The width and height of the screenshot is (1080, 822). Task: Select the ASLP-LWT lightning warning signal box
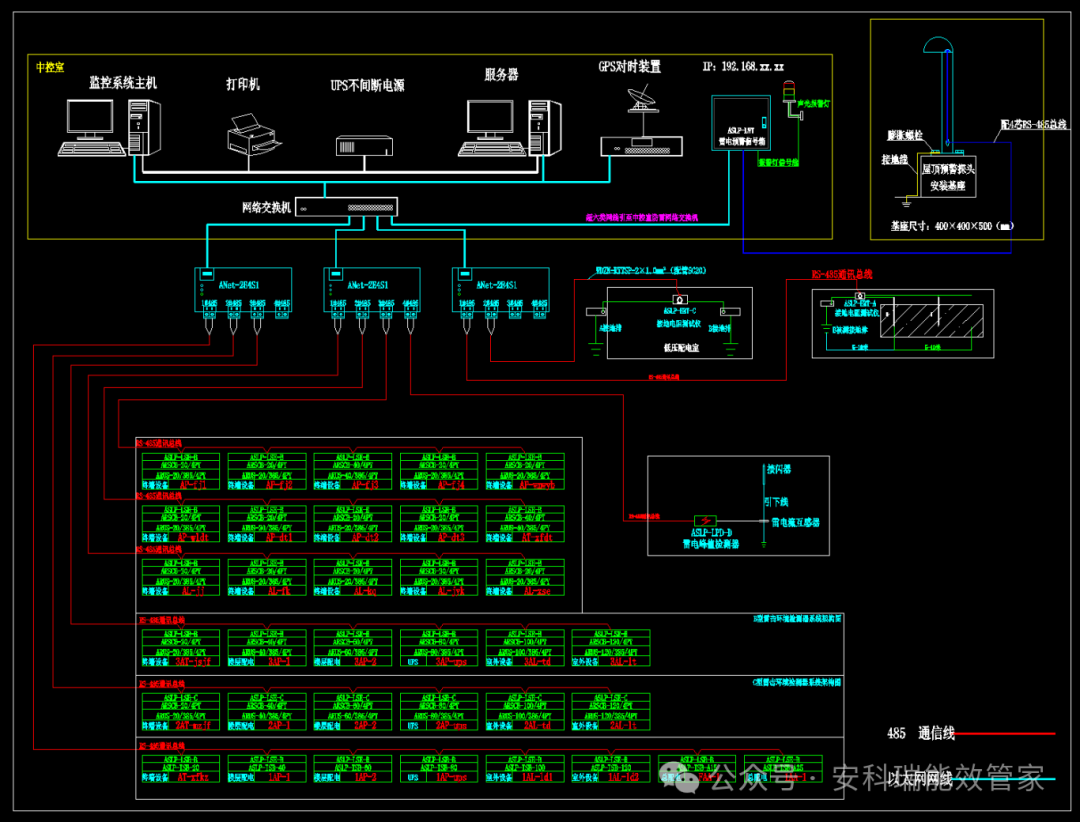tap(740, 123)
